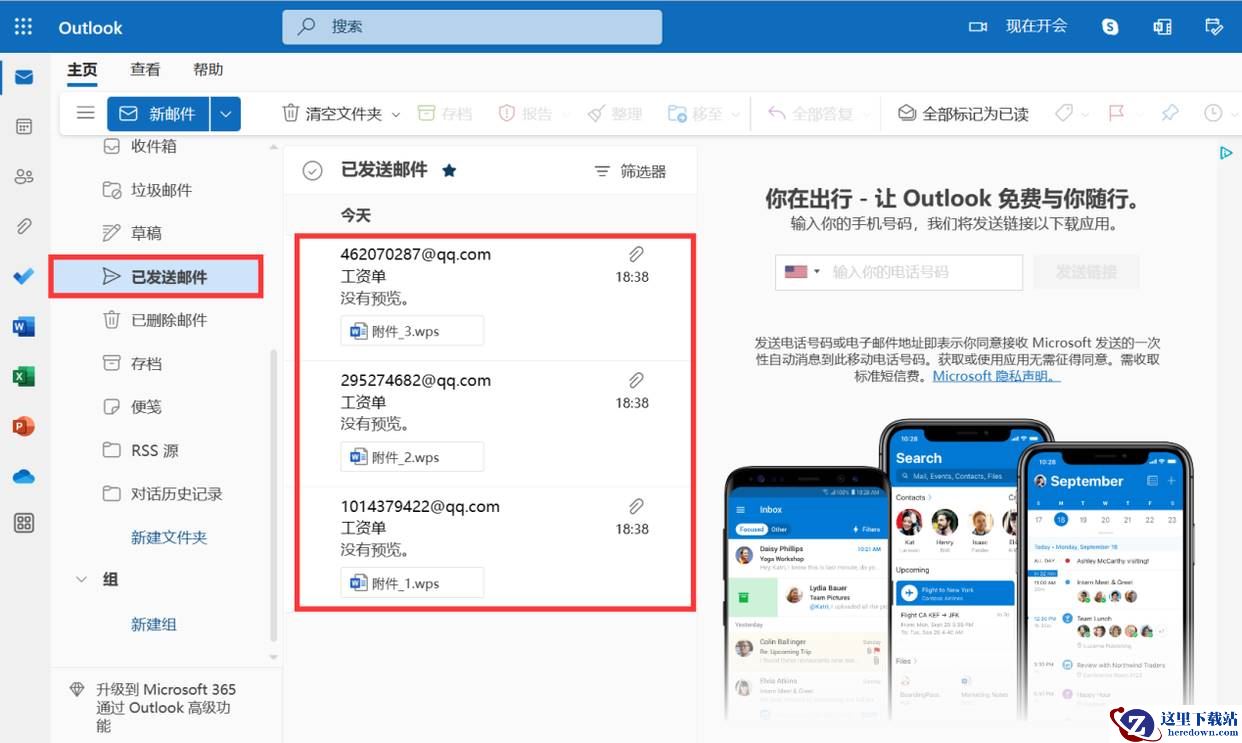
Task: Click the Skype icon in the header
Action: (x=1110, y=27)
